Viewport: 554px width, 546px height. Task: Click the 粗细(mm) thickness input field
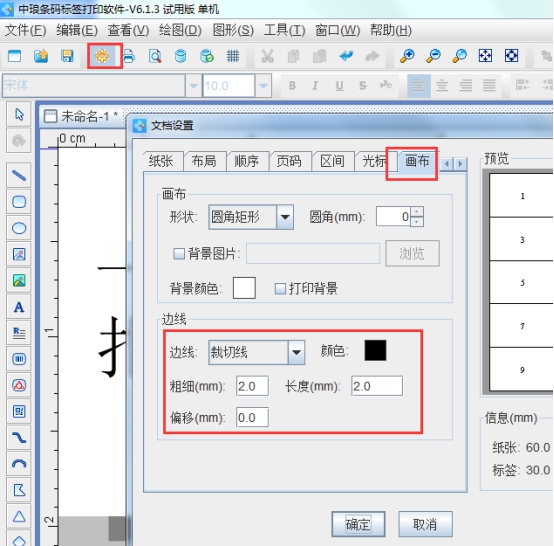[252, 386]
